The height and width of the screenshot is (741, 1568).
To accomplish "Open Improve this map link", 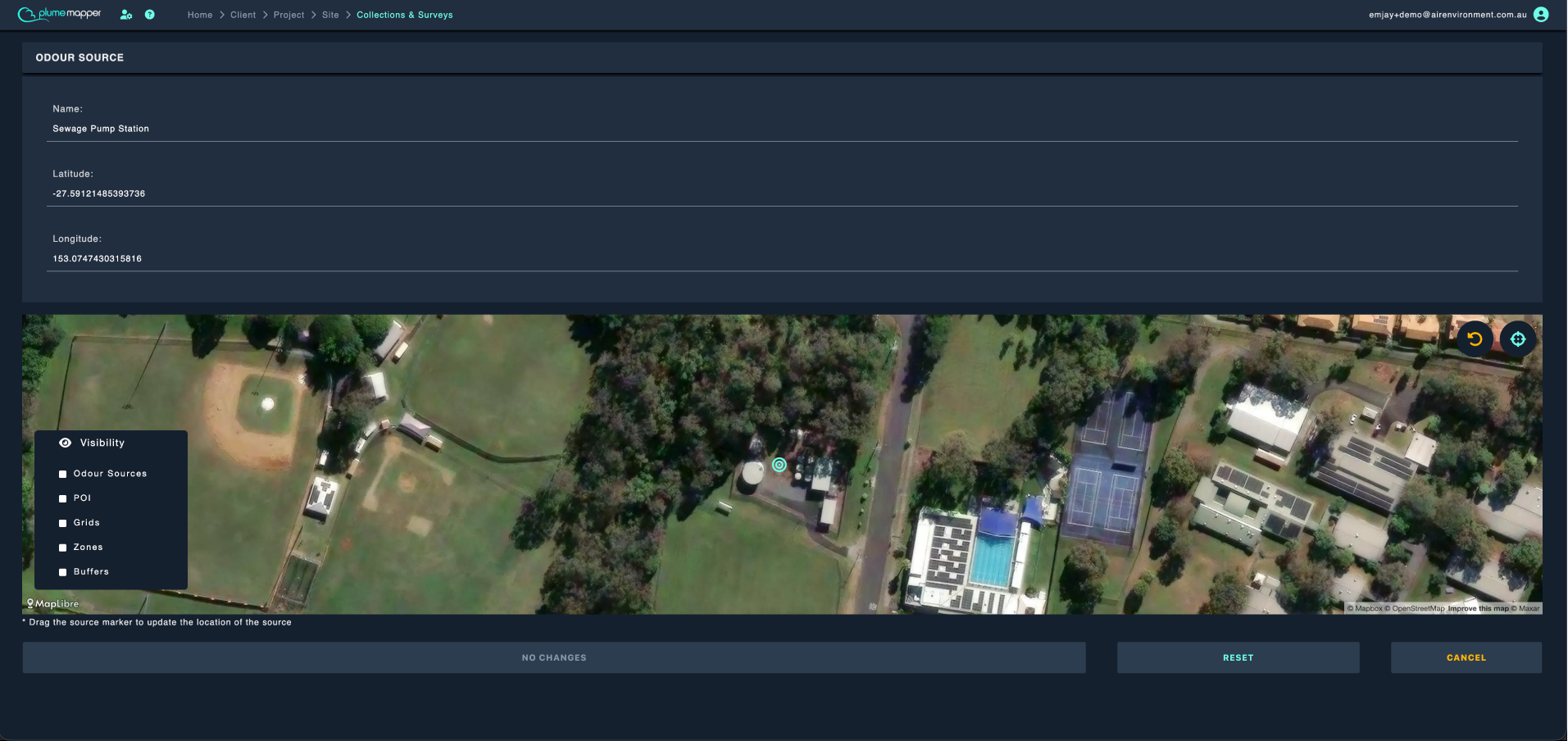I will pyautogui.click(x=1478, y=608).
